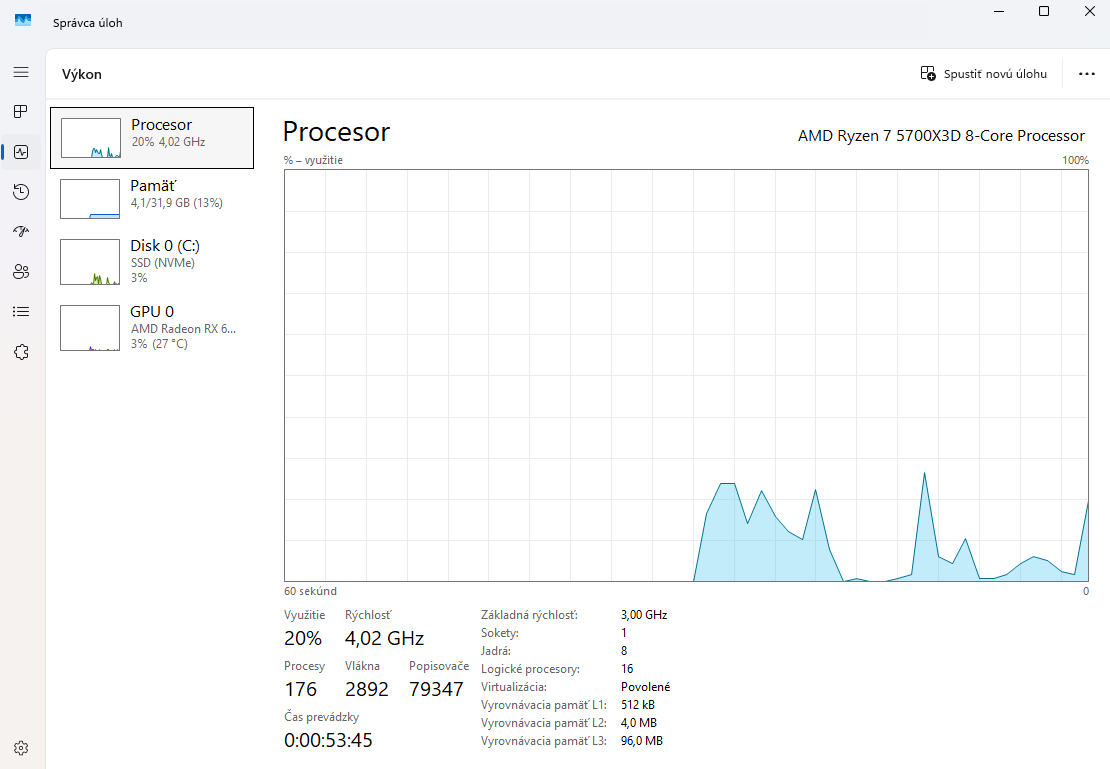Open Task Manager settings gear

21,748
